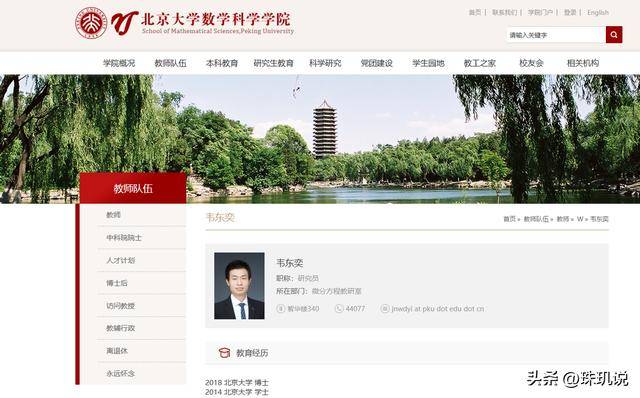
Task: Open the 学生园地 navigation menu
Action: click(x=428, y=63)
